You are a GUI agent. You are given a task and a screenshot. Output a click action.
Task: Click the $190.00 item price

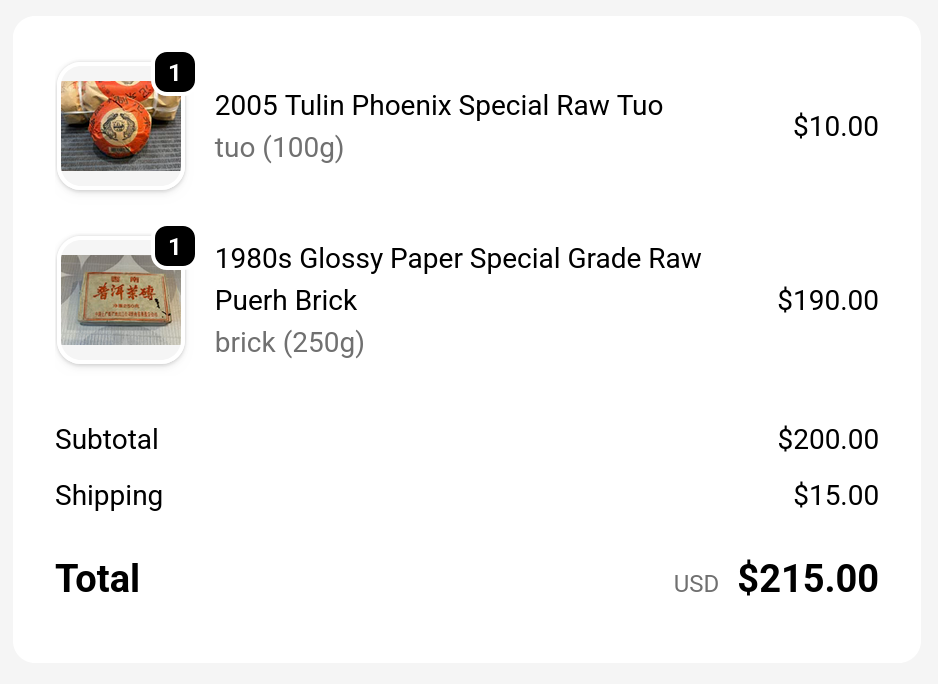coord(827,301)
